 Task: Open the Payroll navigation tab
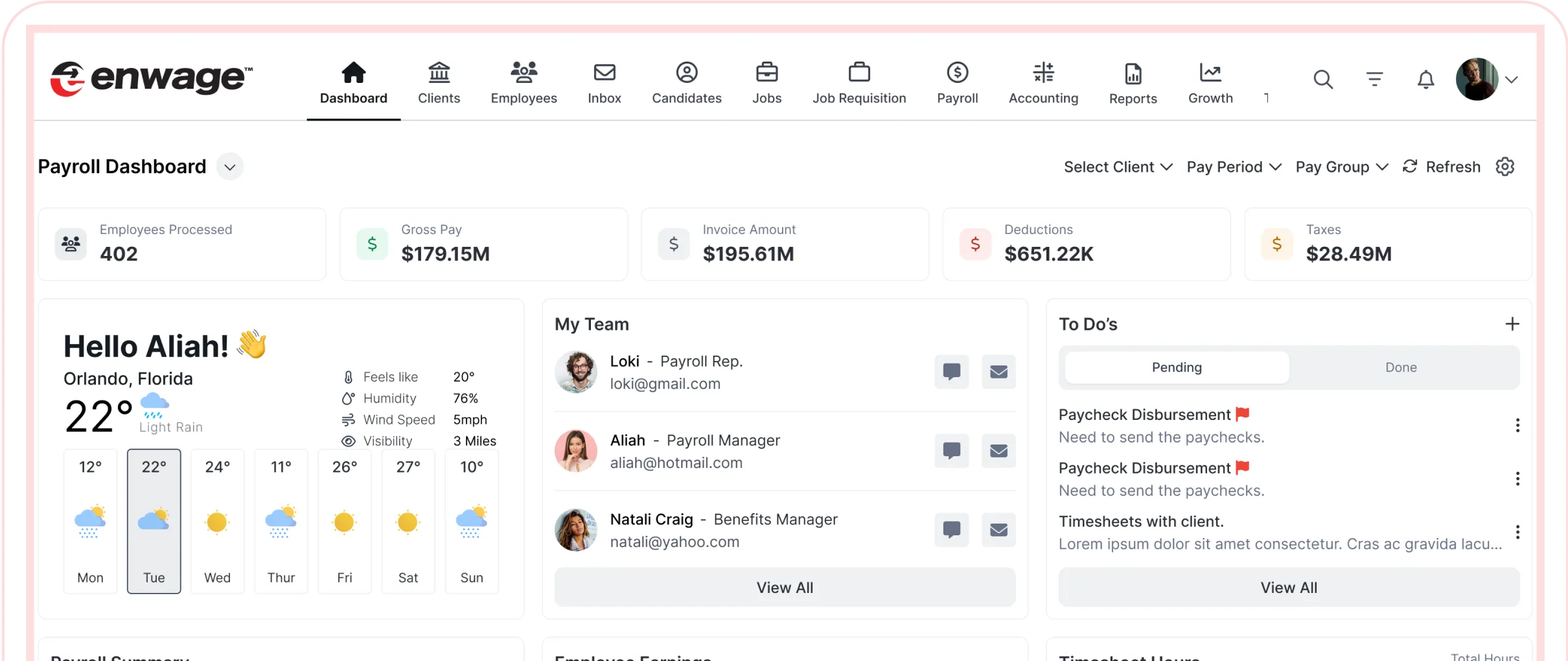[957, 83]
